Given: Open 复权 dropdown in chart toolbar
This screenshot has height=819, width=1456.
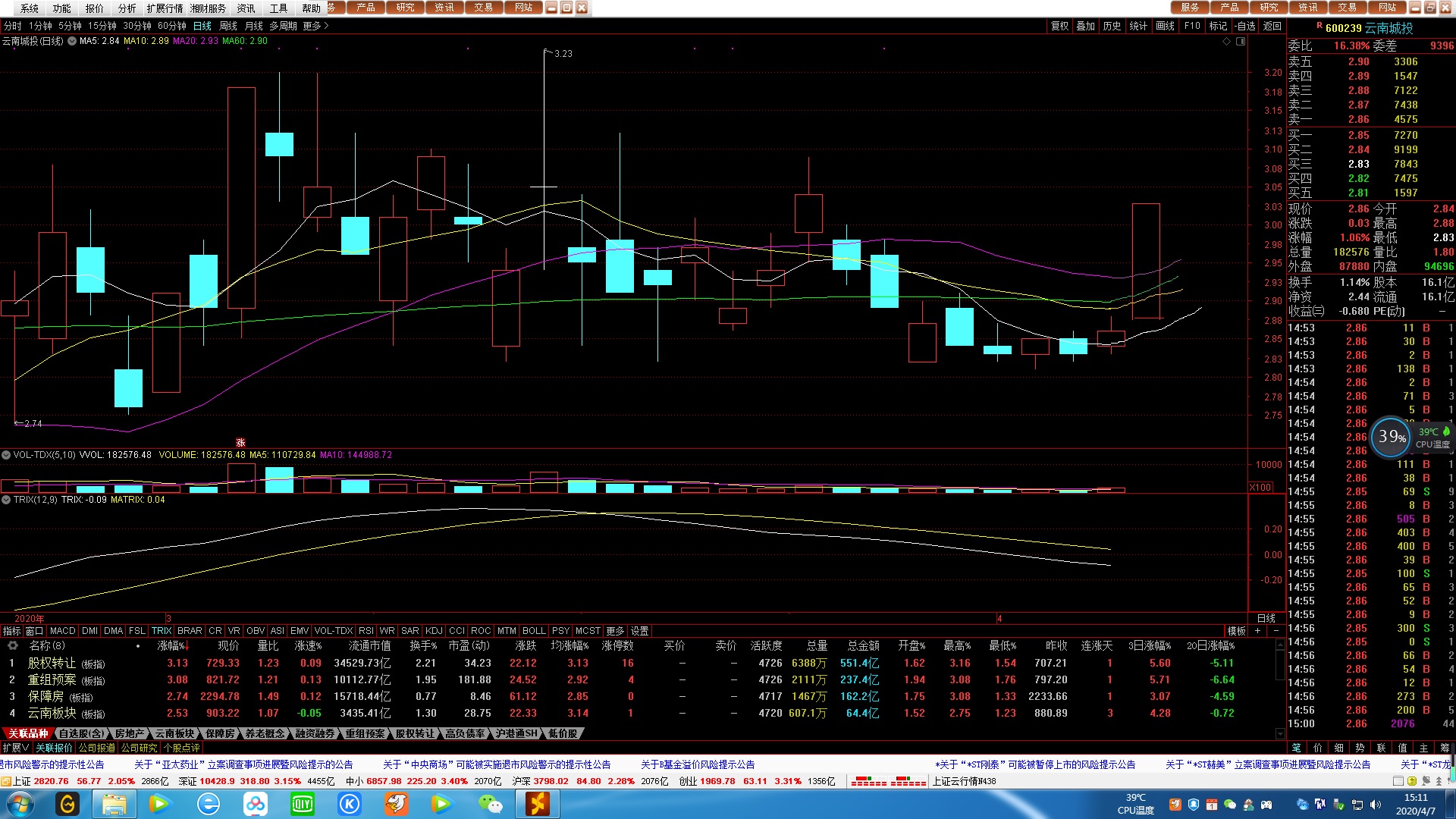Looking at the screenshot, I should point(1059,26).
